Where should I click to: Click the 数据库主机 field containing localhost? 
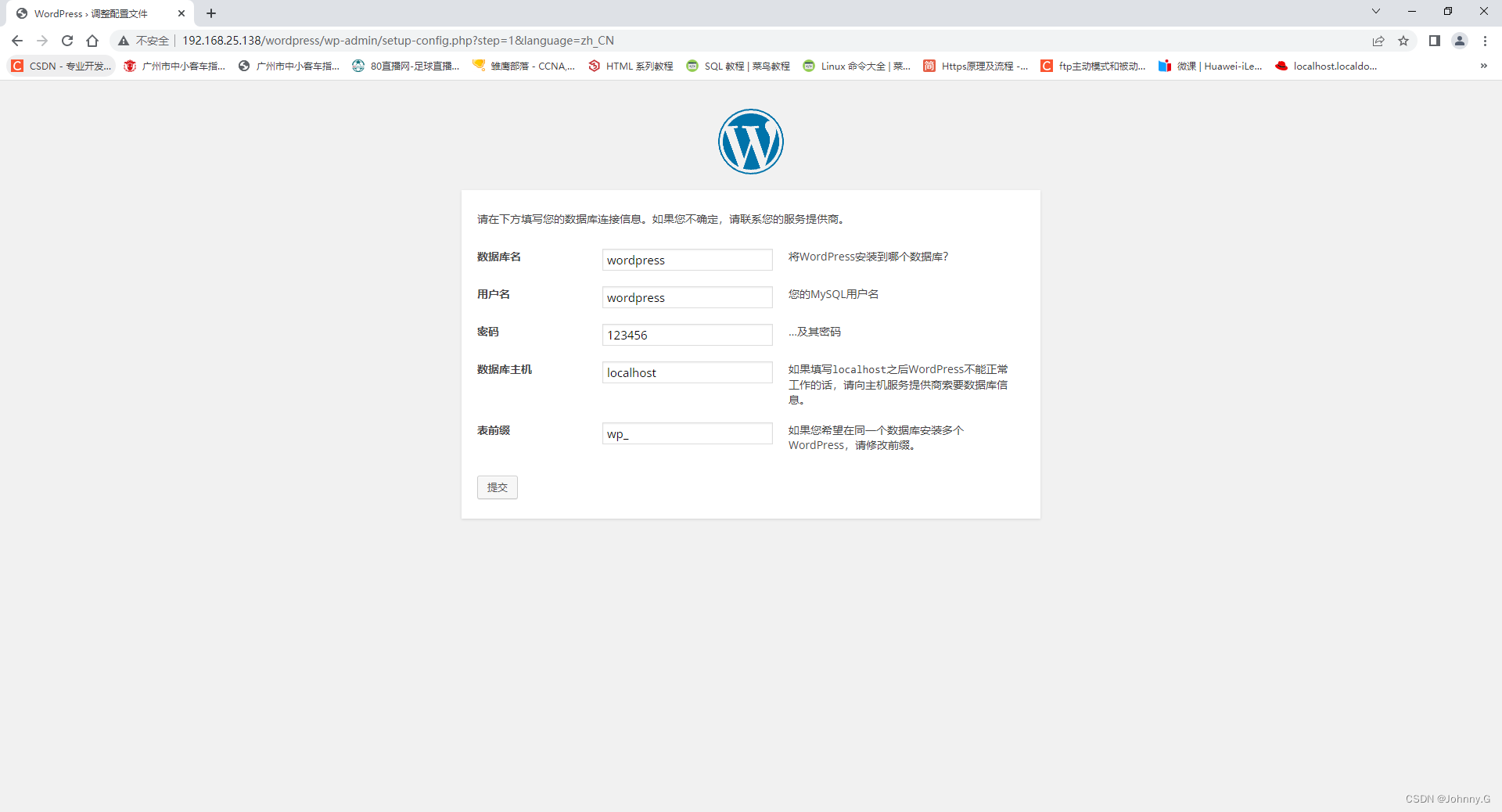click(687, 372)
